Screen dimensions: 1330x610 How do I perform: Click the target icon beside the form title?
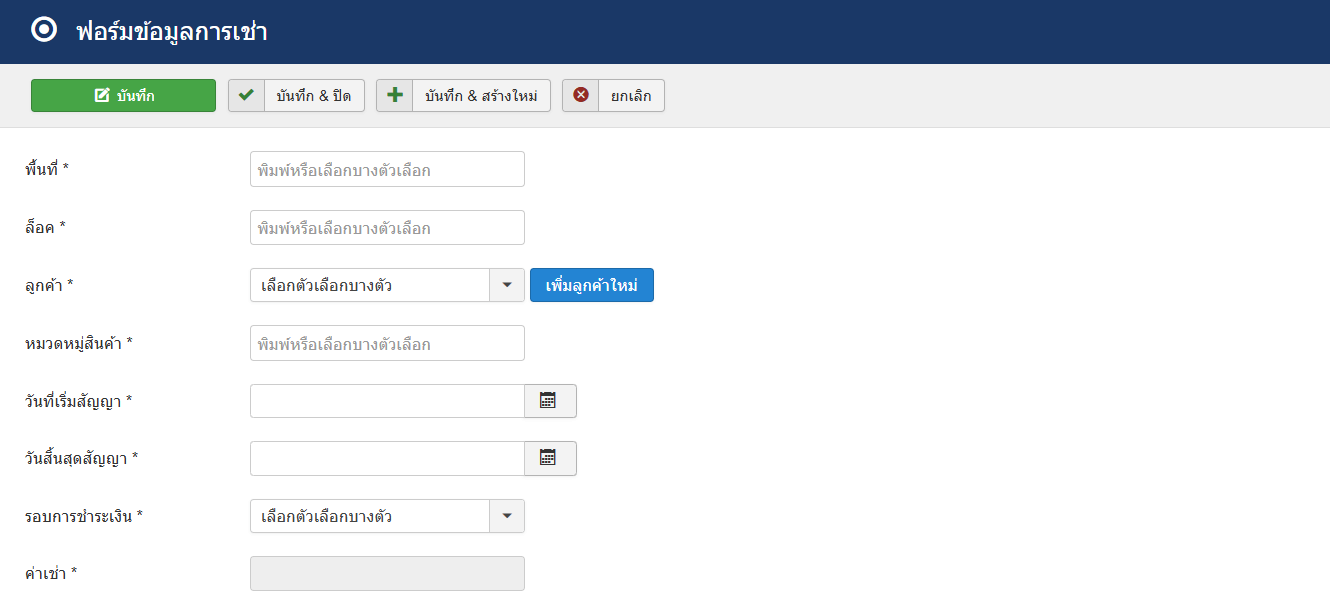pos(44,30)
